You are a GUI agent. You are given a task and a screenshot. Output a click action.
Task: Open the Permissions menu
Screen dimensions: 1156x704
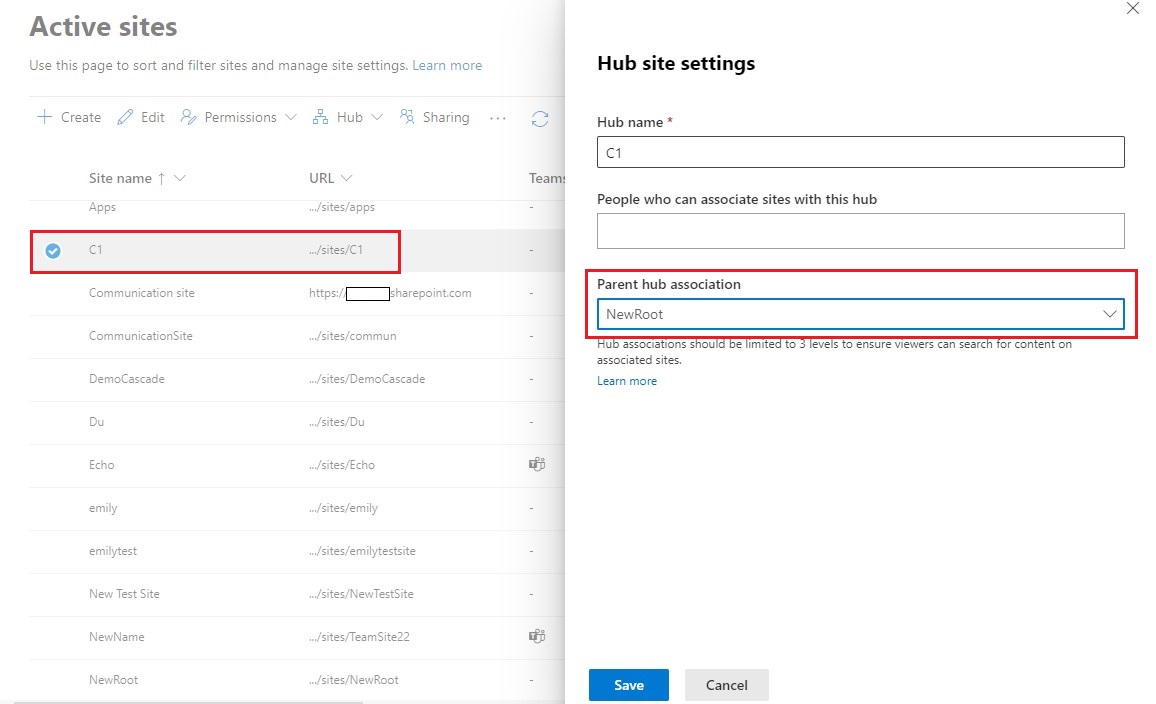coord(239,117)
